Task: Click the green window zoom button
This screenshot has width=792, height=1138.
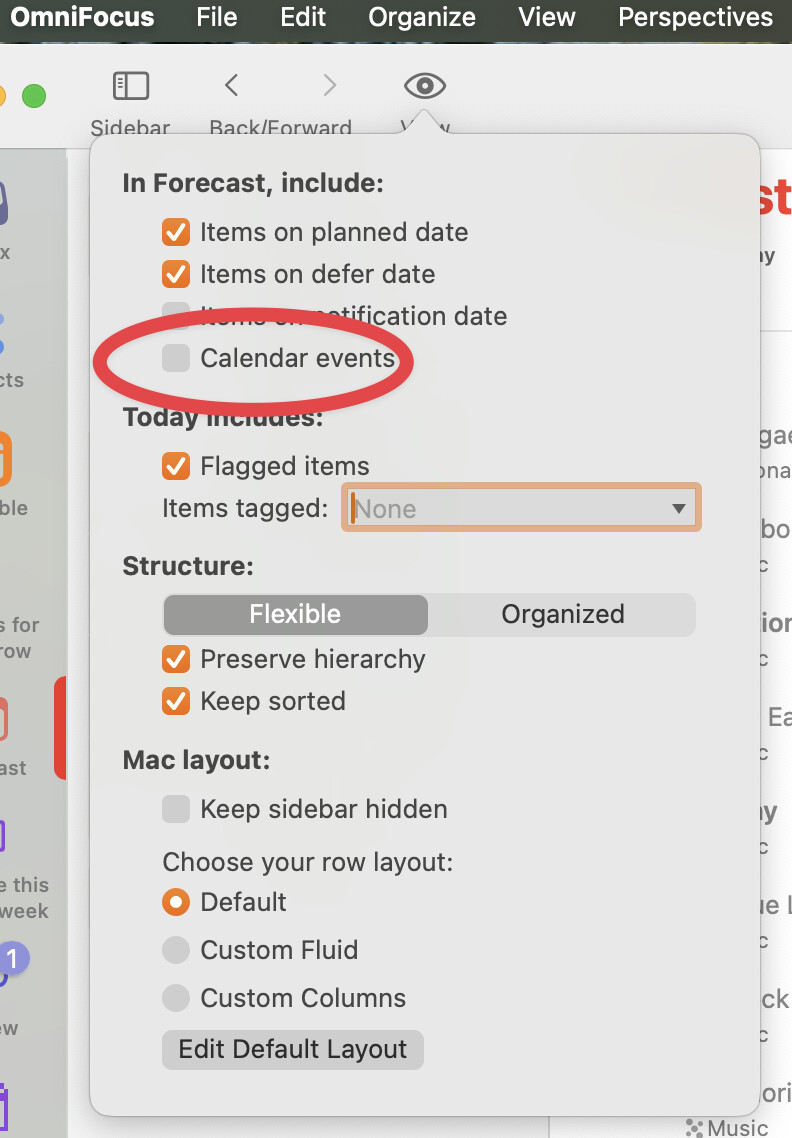Action: point(34,96)
